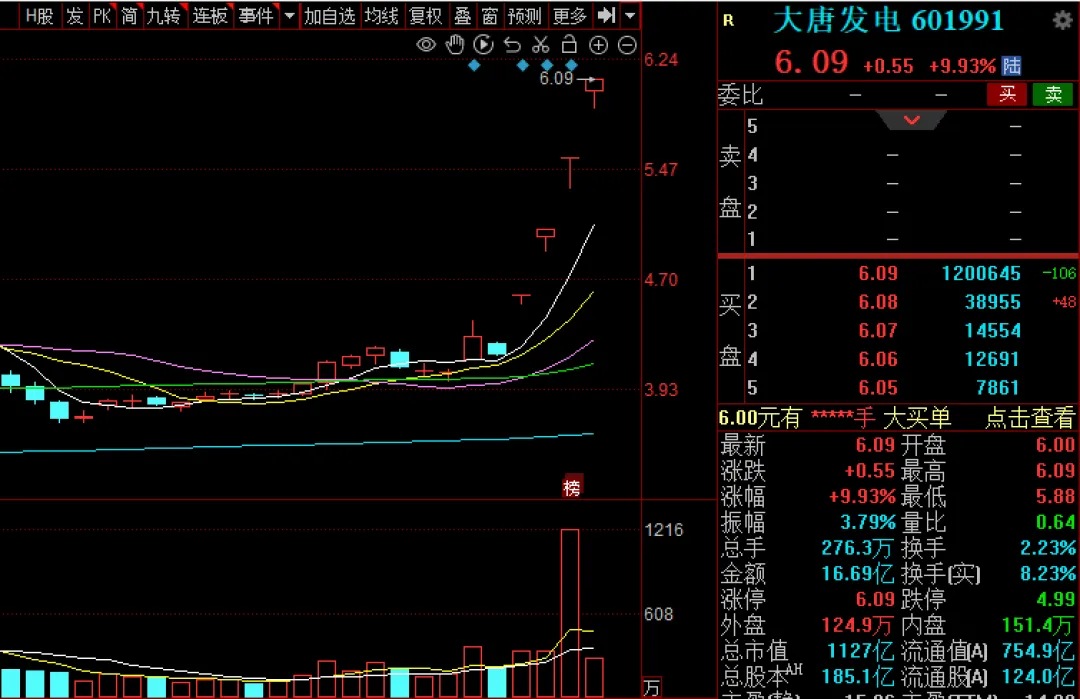
Task: Click bid 3 price 6.07
Action: point(878,331)
